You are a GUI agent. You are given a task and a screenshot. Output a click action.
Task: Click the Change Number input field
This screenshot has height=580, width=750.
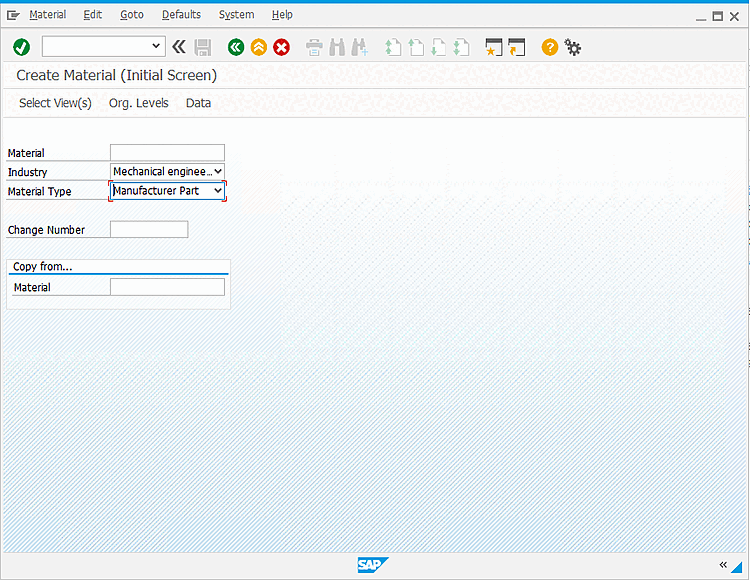click(x=149, y=229)
